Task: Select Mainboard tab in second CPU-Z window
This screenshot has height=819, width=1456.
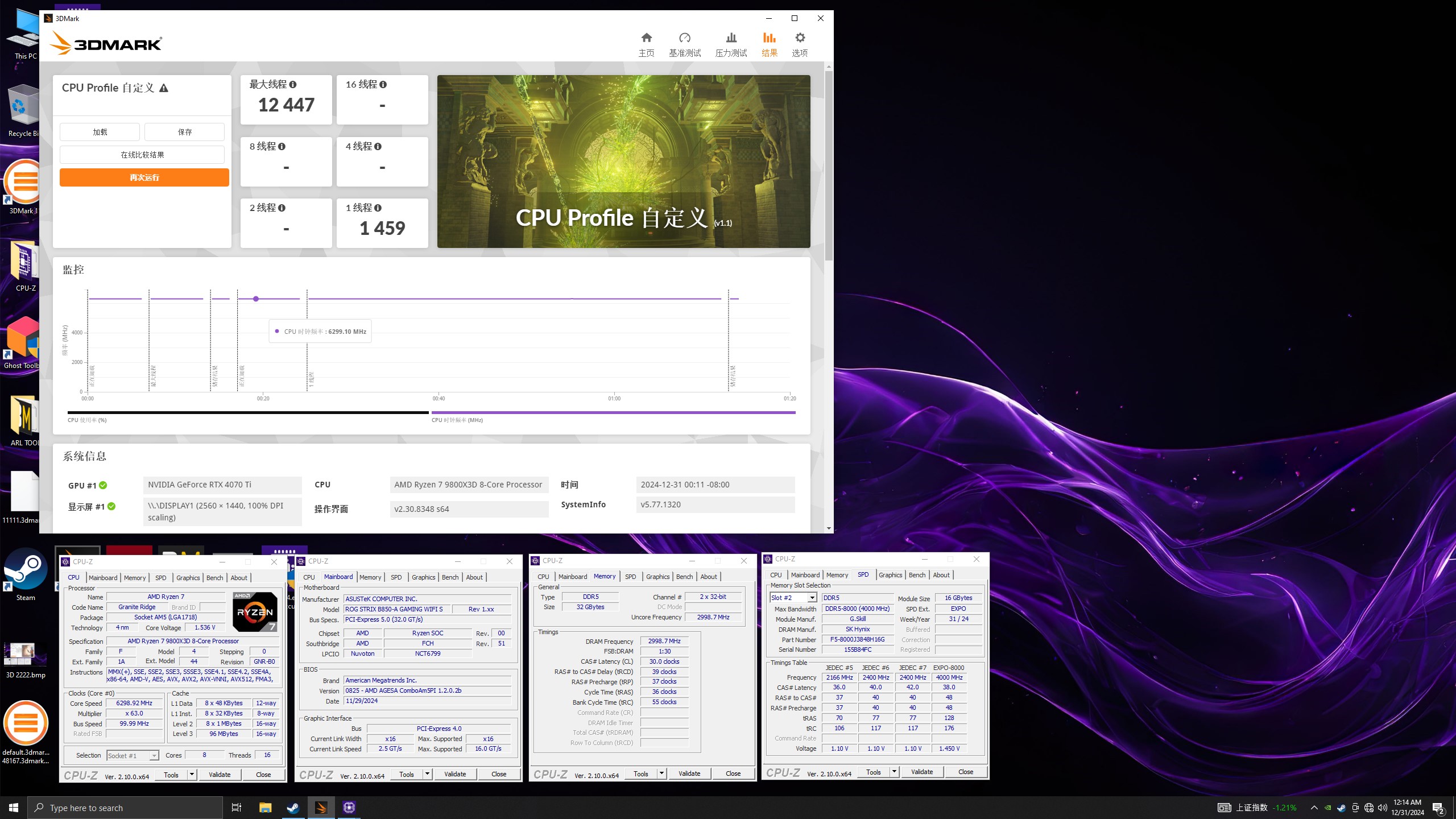Action: 338,577
